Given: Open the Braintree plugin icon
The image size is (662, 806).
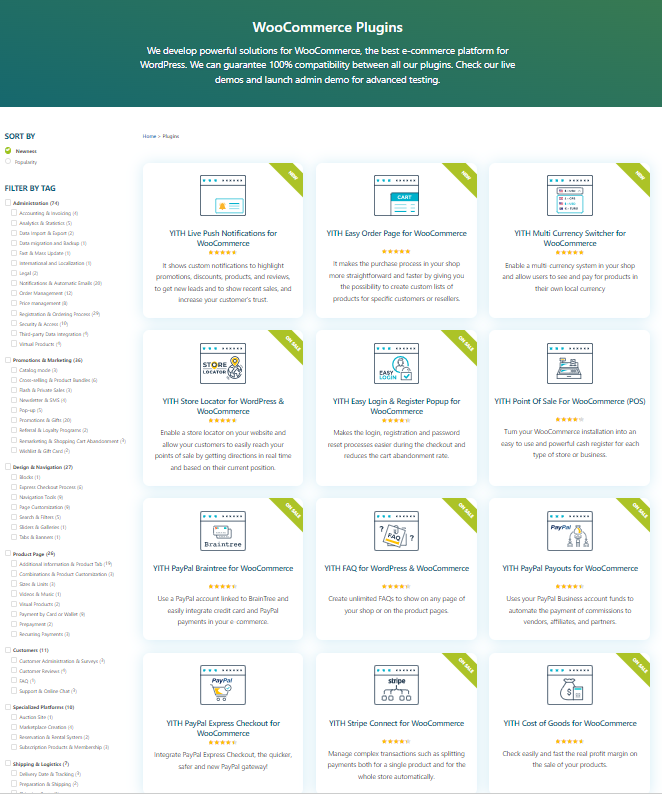Looking at the screenshot, I should (x=223, y=531).
